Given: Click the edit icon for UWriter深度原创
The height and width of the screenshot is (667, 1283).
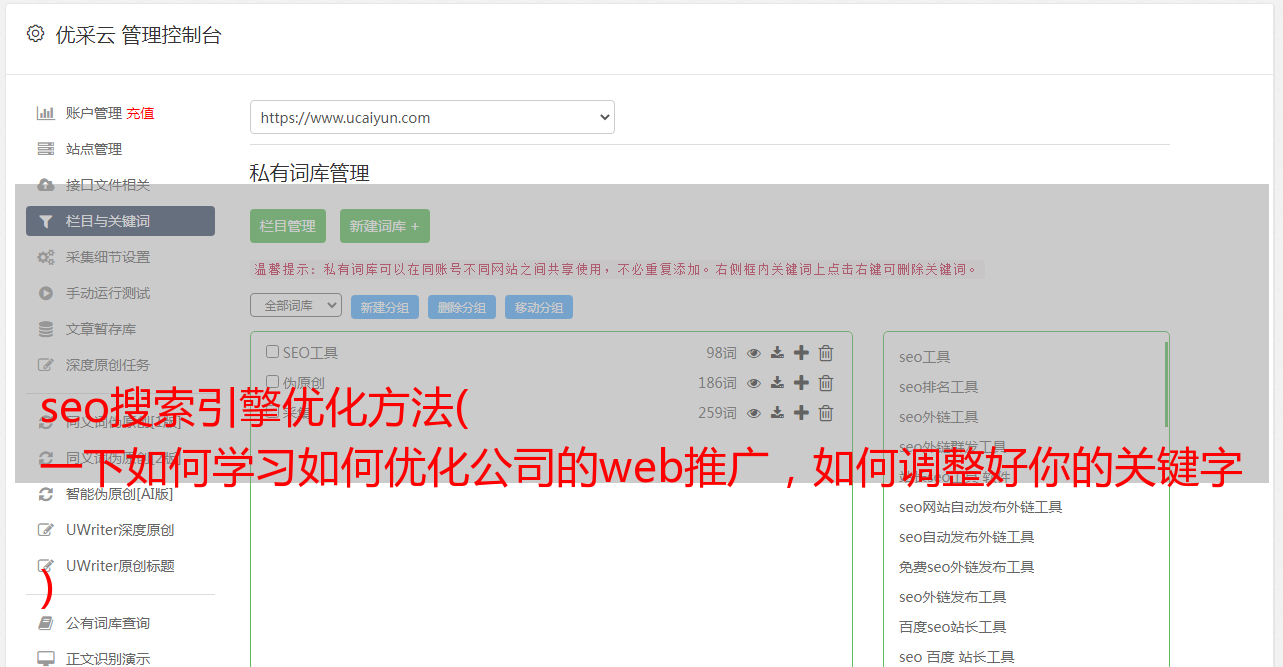Looking at the screenshot, I should 45,530.
